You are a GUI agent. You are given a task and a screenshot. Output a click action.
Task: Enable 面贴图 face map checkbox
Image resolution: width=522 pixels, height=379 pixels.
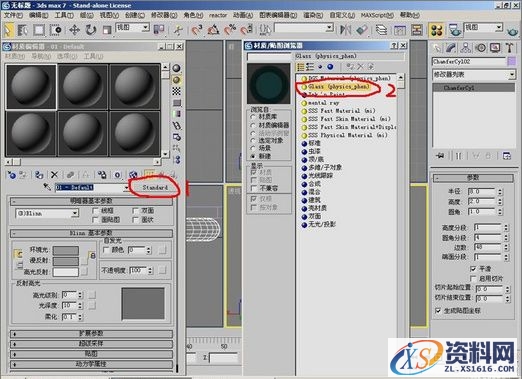95,220
